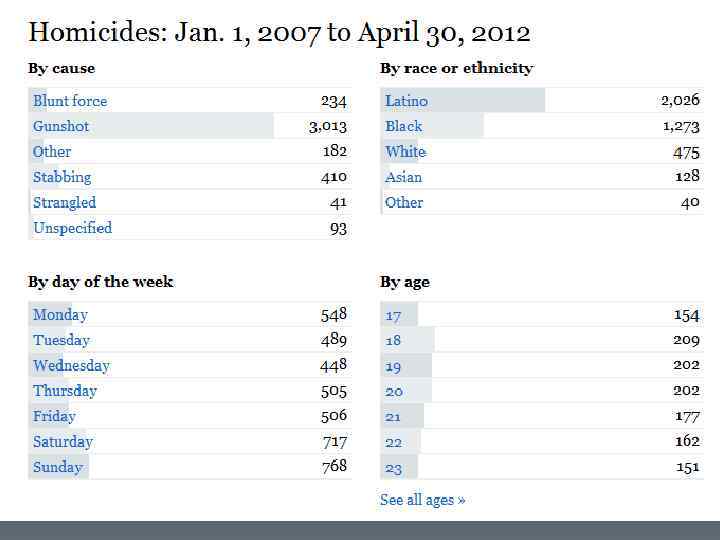
Task: Click the Wednesday day link
Action: [71, 365]
